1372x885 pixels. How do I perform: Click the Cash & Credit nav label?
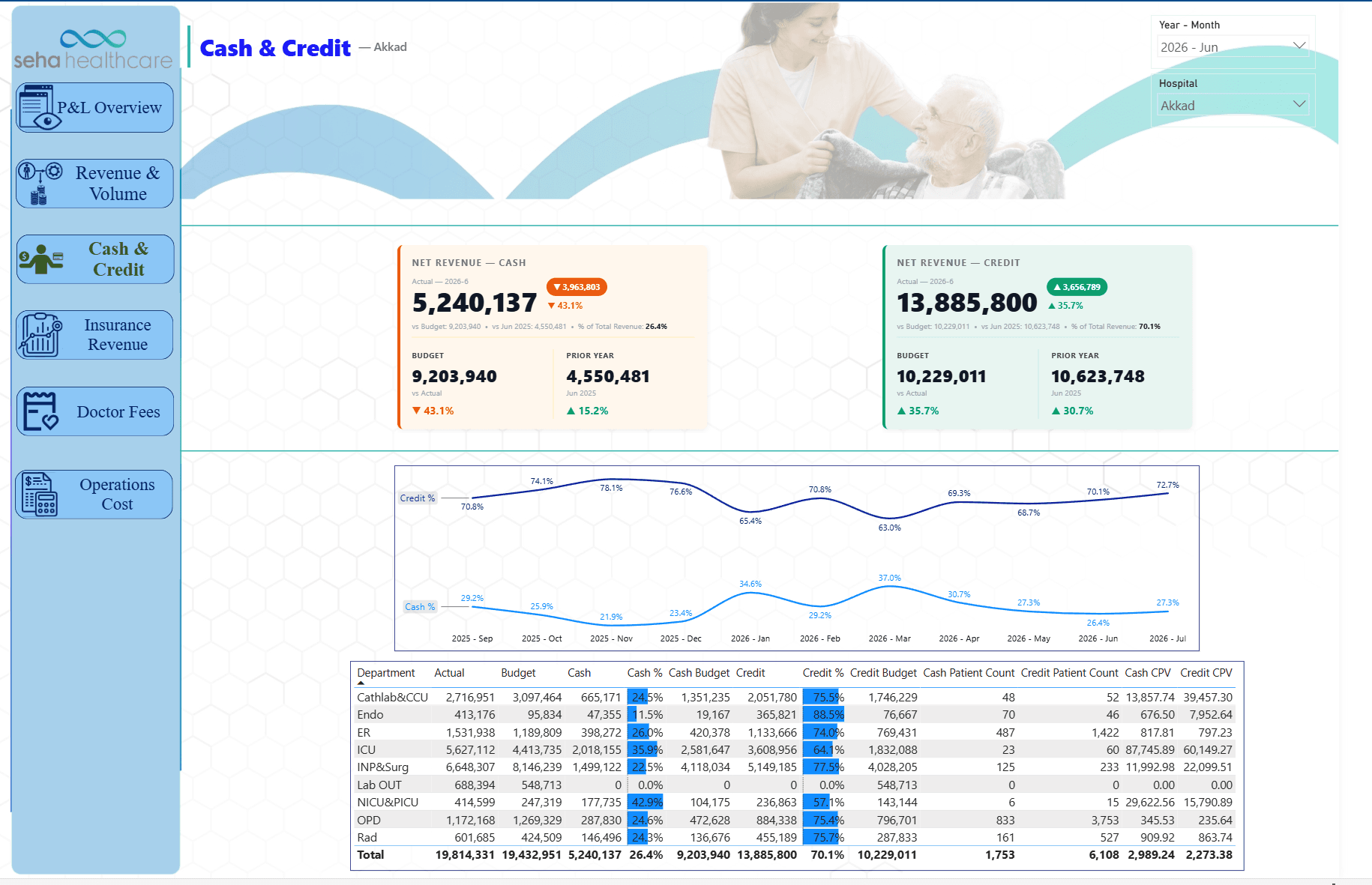(118, 259)
